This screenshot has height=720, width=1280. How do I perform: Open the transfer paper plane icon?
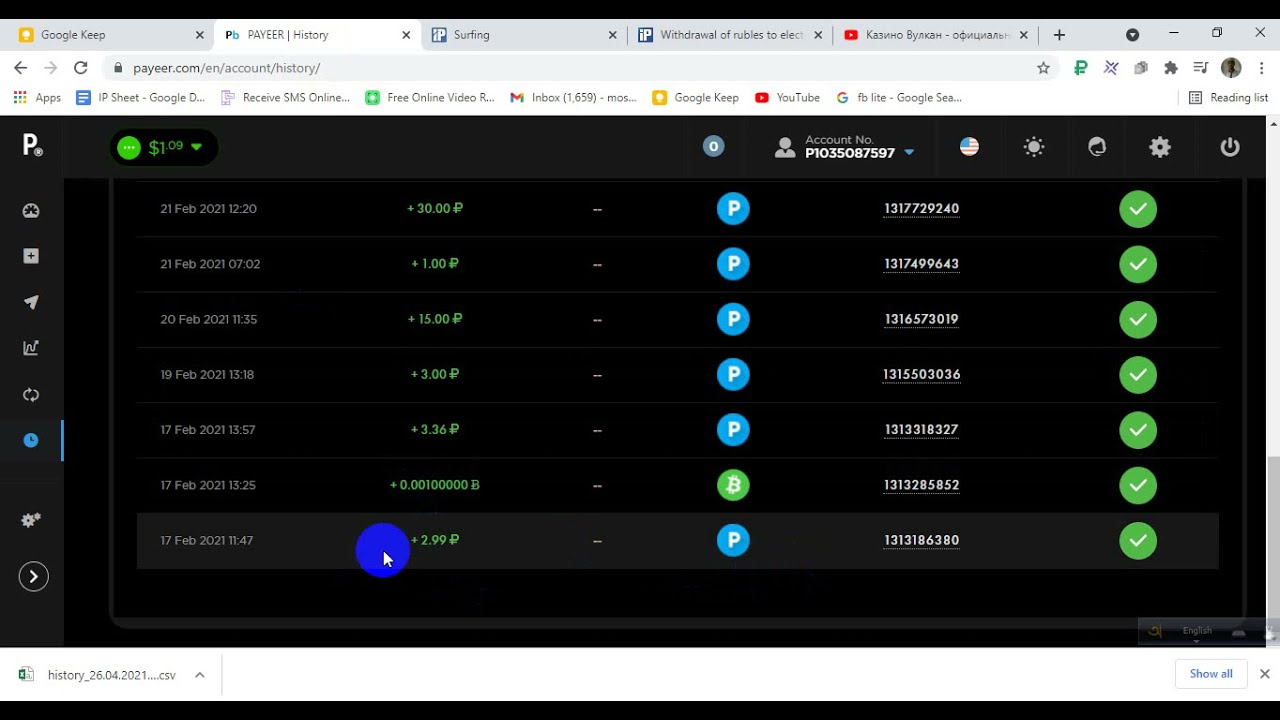[31, 302]
